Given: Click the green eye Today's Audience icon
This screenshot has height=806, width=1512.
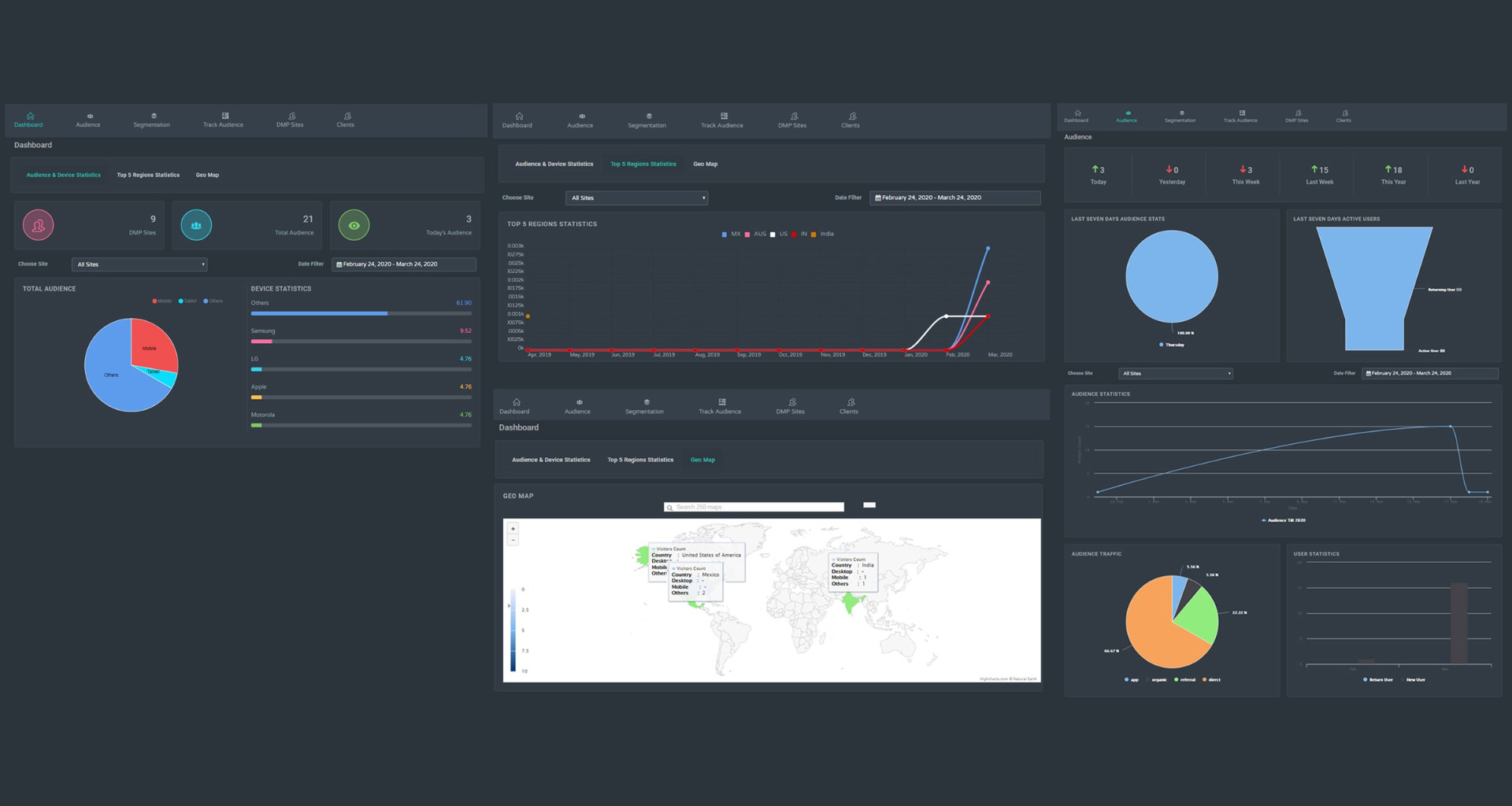Looking at the screenshot, I should [354, 225].
